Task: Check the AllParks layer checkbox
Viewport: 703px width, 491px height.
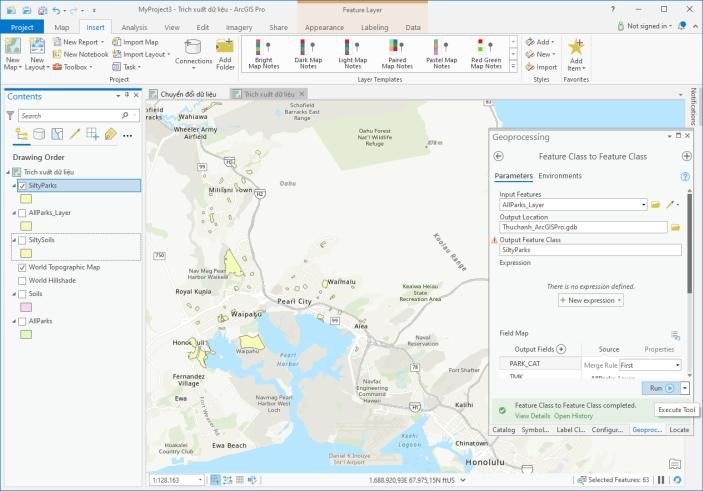Action: coord(22,322)
